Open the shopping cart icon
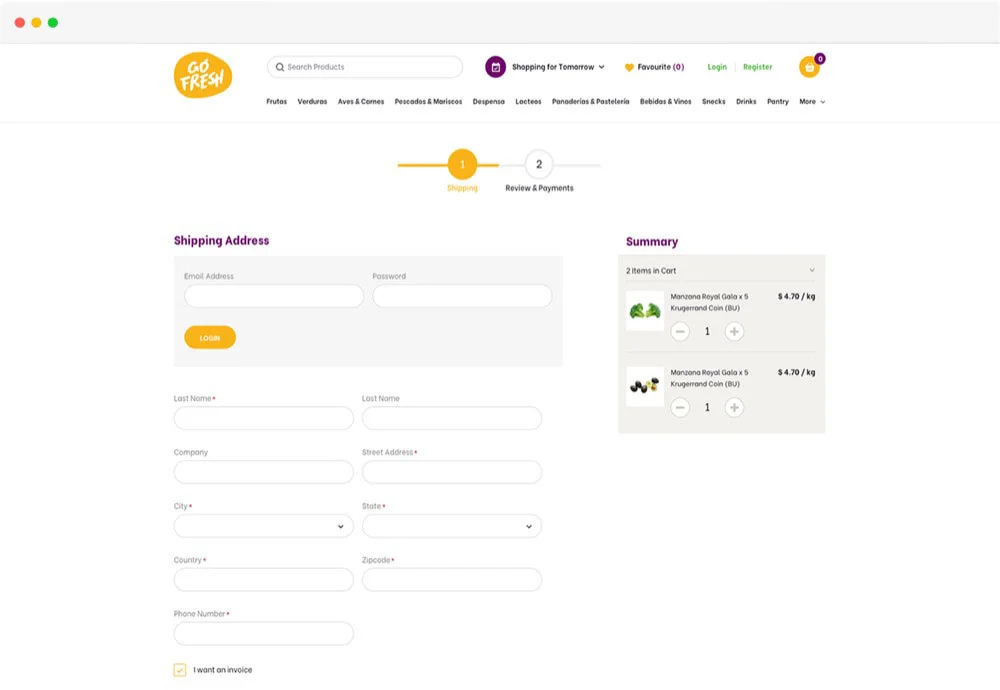The height and width of the screenshot is (690, 1000). pyautogui.click(x=809, y=67)
